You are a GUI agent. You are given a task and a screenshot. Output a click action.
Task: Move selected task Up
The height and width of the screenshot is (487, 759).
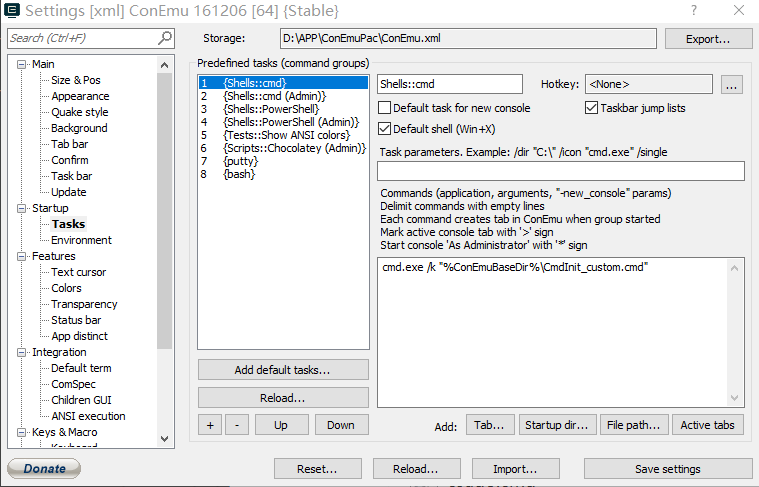click(281, 425)
